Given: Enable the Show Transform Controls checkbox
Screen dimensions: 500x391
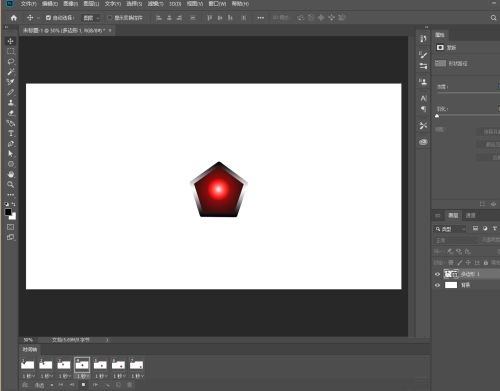Looking at the screenshot, I should [x=110, y=18].
